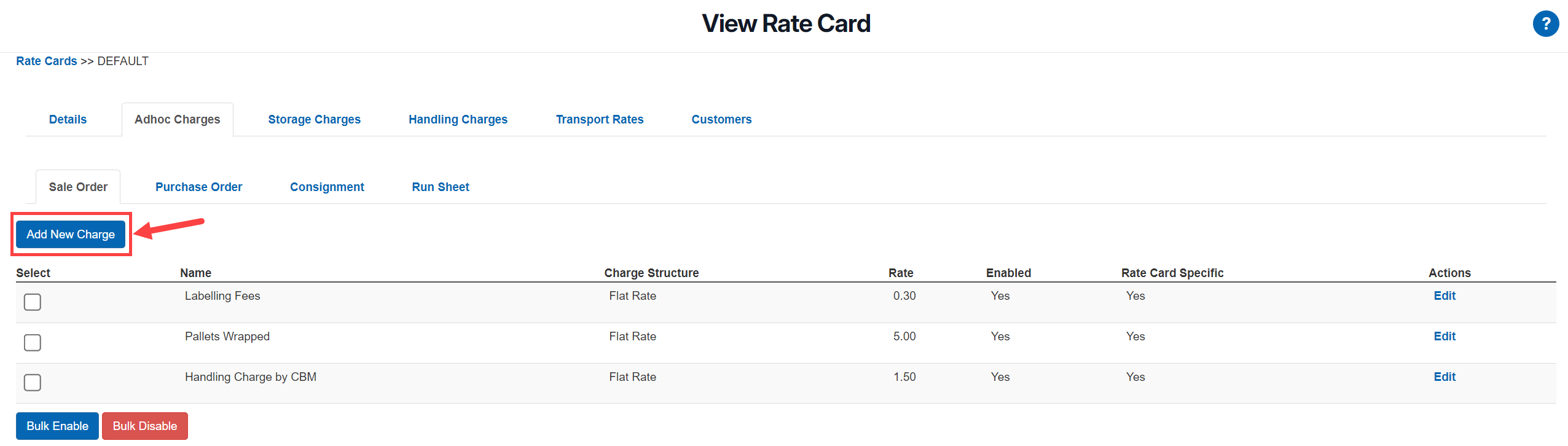1568x446 pixels.
Task: Check the Handling Charge by CBM row
Action: (32, 382)
